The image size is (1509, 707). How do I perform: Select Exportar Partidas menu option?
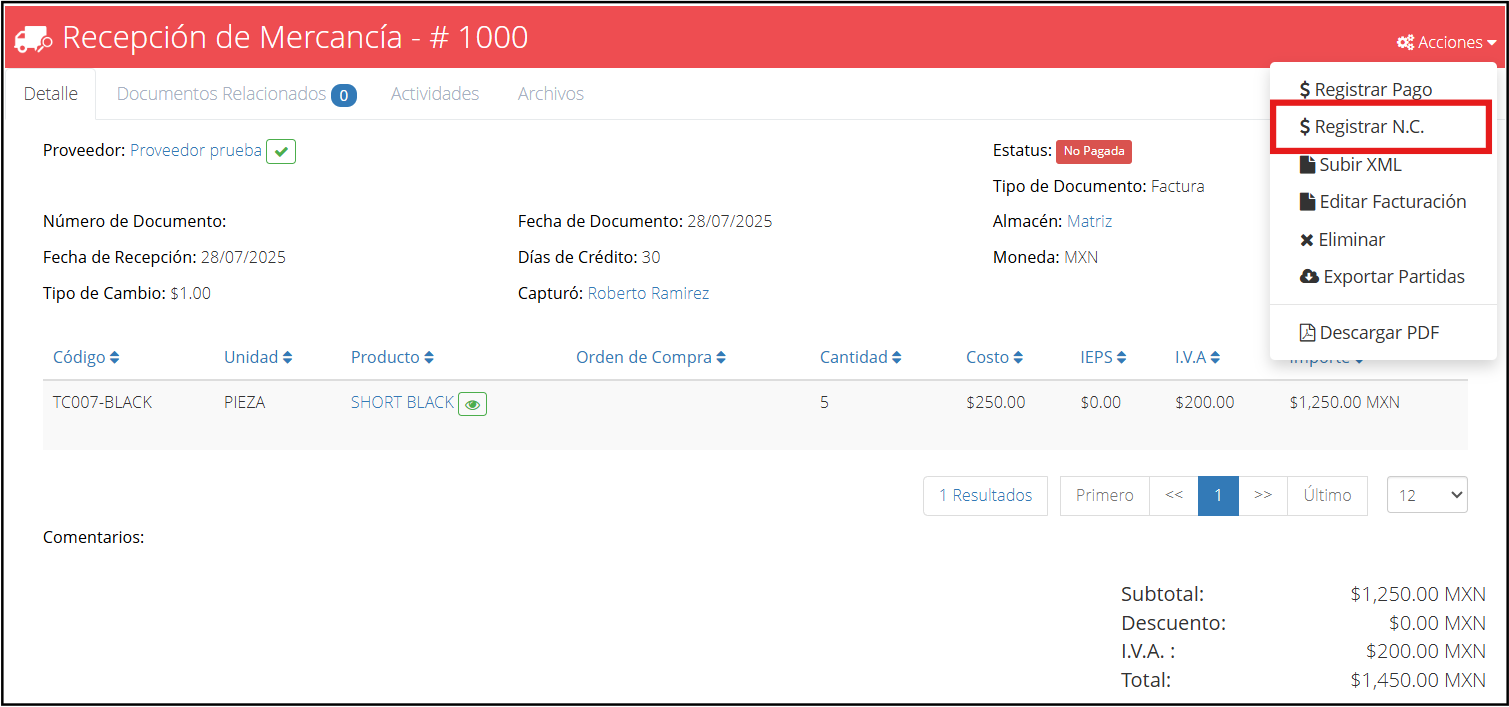(1383, 276)
